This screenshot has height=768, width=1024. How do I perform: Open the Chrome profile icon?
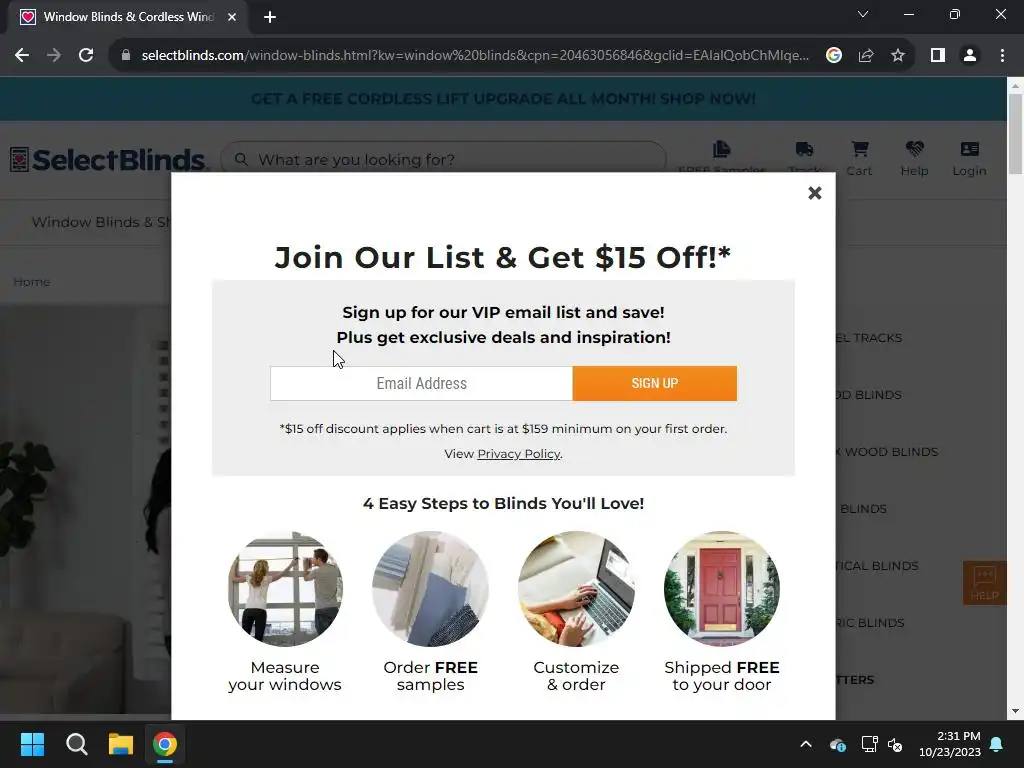point(970,56)
